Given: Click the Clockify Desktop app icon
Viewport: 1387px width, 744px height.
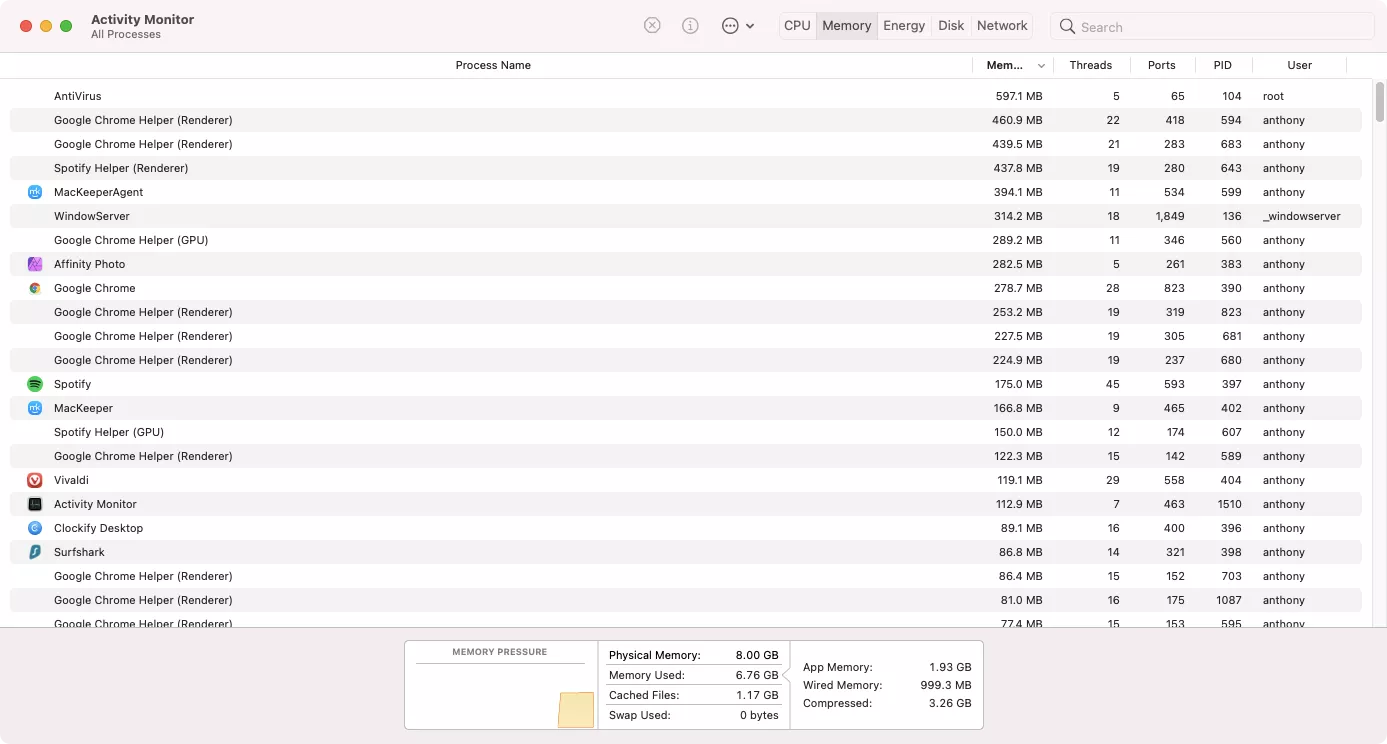Looking at the screenshot, I should pos(37,528).
